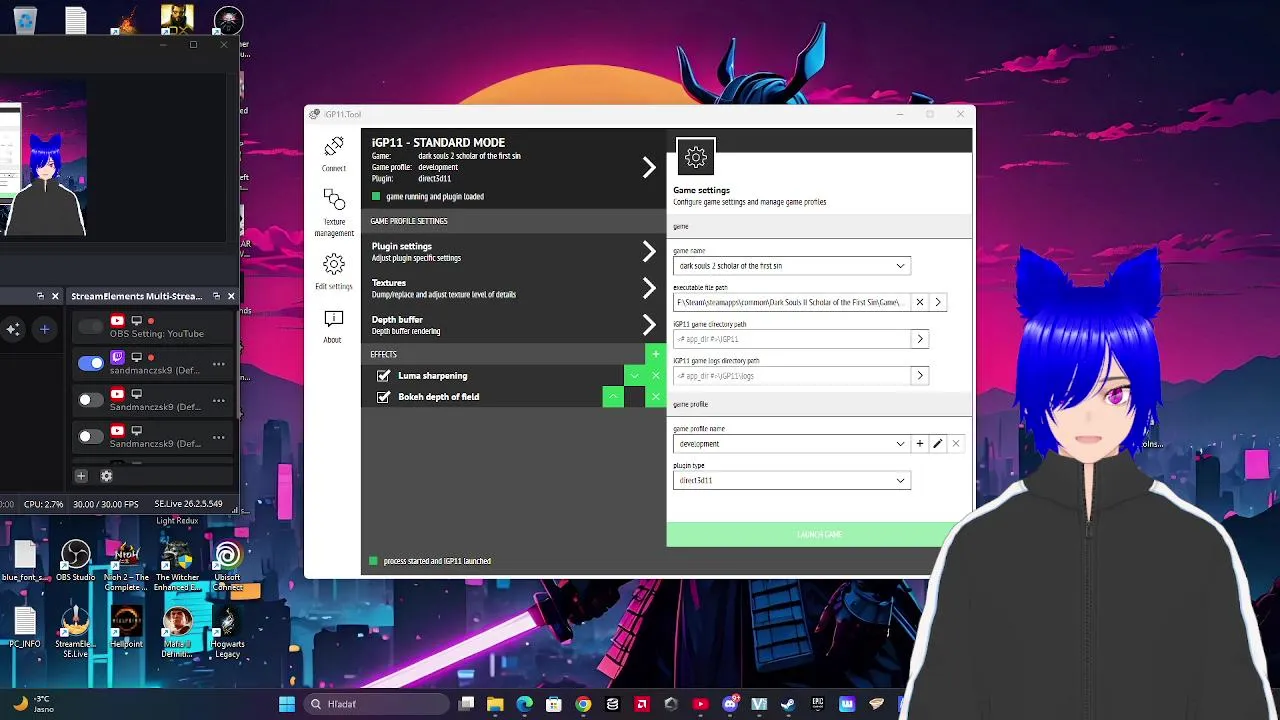
Task: Edit the game profile name
Action: point(938,444)
